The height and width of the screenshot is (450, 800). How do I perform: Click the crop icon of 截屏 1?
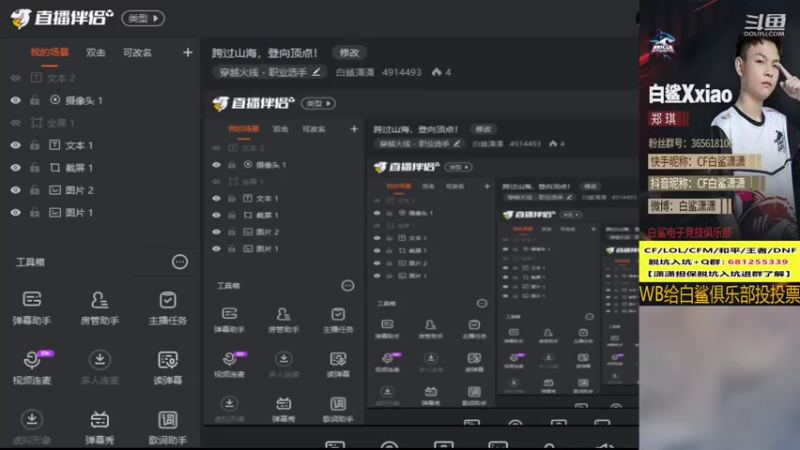pyautogui.click(x=55, y=167)
